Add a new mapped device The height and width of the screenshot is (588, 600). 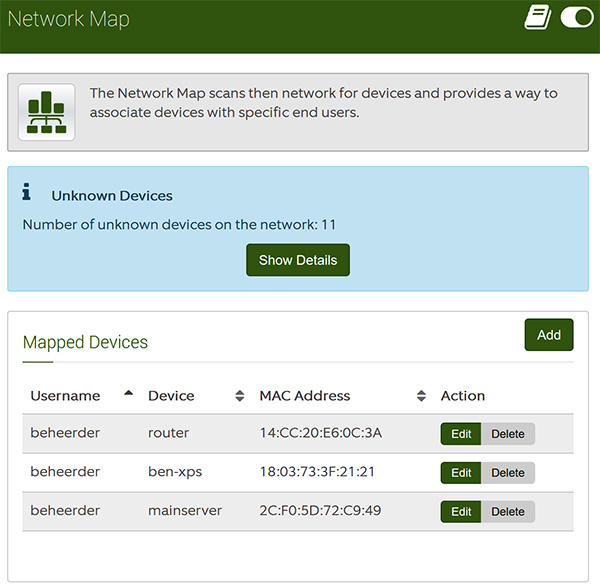point(549,335)
